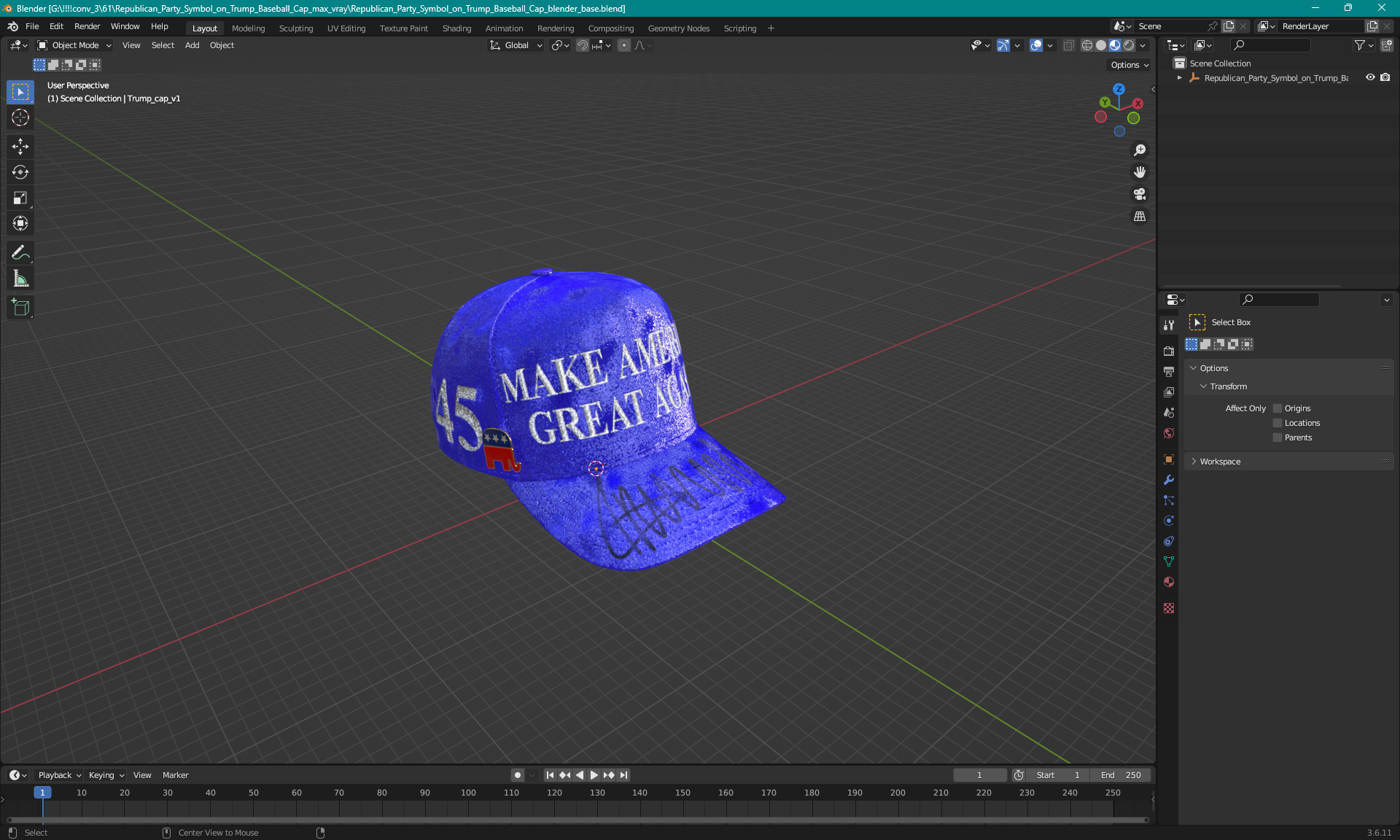Viewport: 1400px width, 840px height.
Task: Open the Keying dropdown
Action: 106,775
